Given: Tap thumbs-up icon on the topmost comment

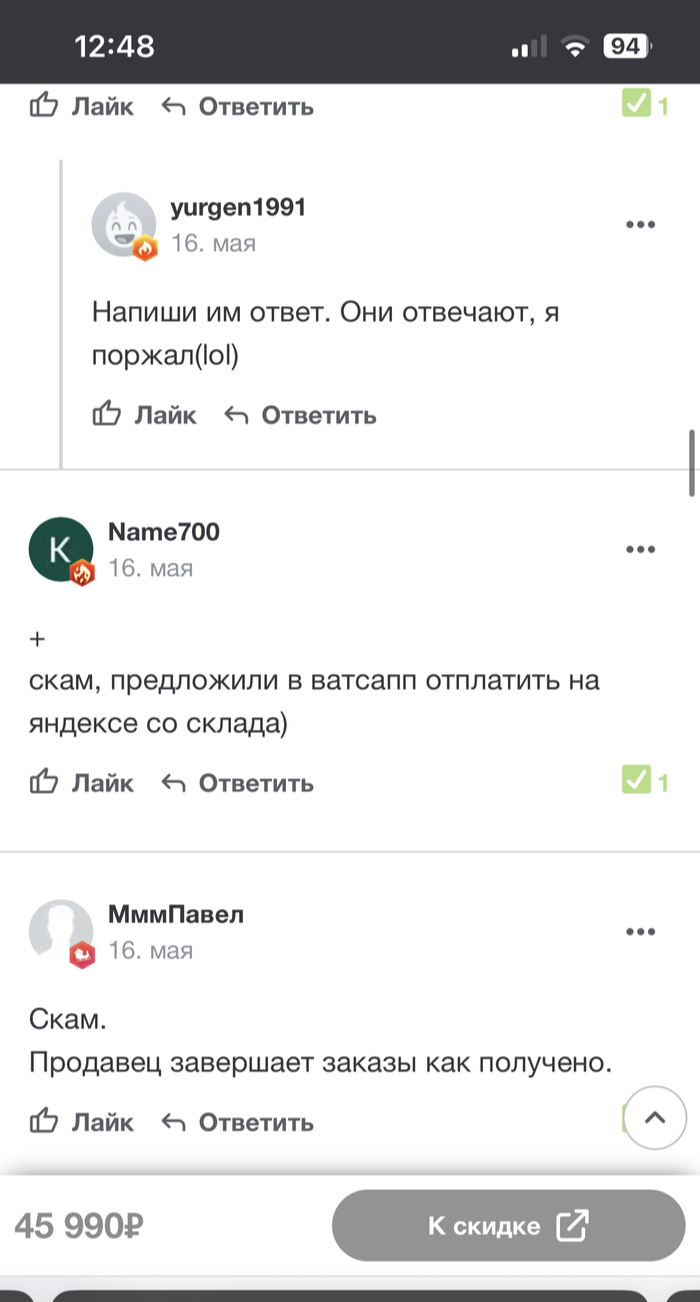Looking at the screenshot, I should (x=44, y=105).
